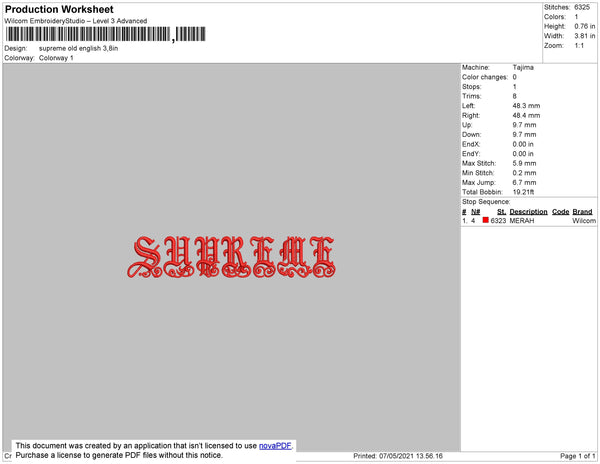The width and height of the screenshot is (600, 464).
Task: Click the Production Worksheet title
Action: (x=59, y=9)
